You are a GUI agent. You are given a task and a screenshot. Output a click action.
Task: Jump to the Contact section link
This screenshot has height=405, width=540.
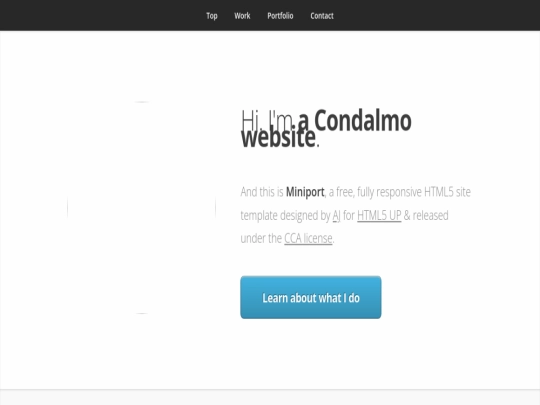322,16
